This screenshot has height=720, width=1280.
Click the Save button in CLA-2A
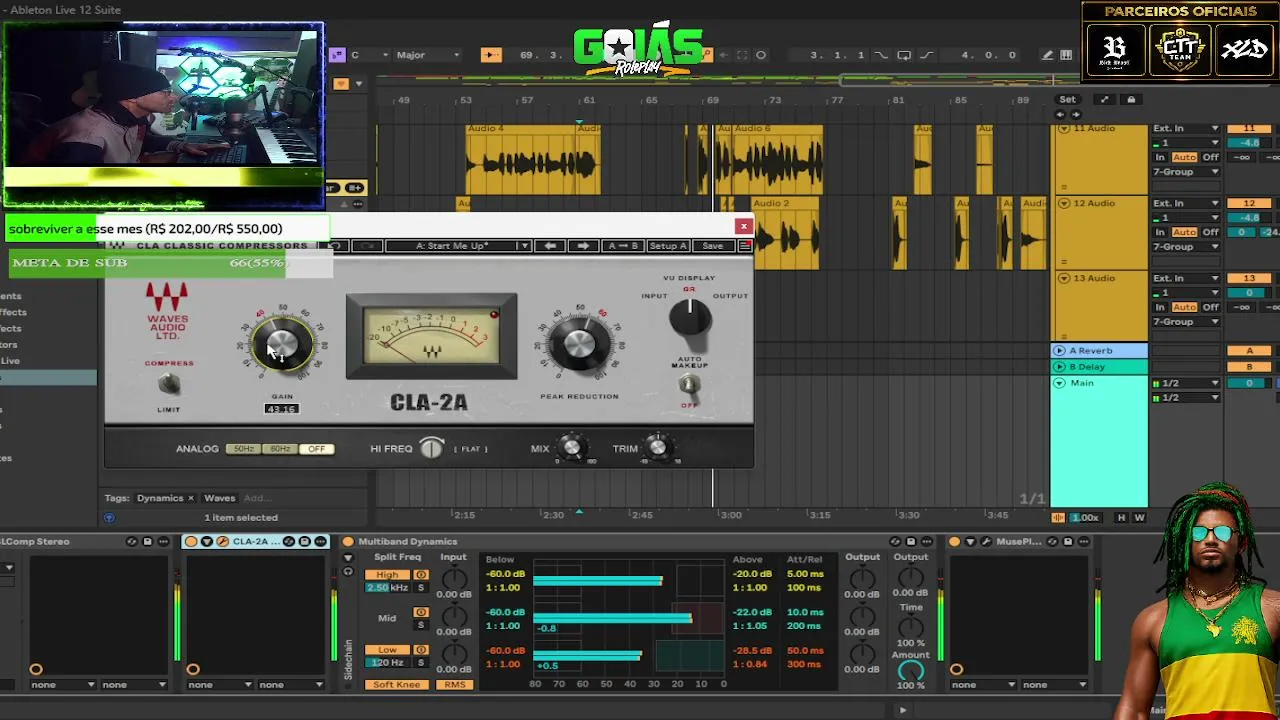[713, 246]
